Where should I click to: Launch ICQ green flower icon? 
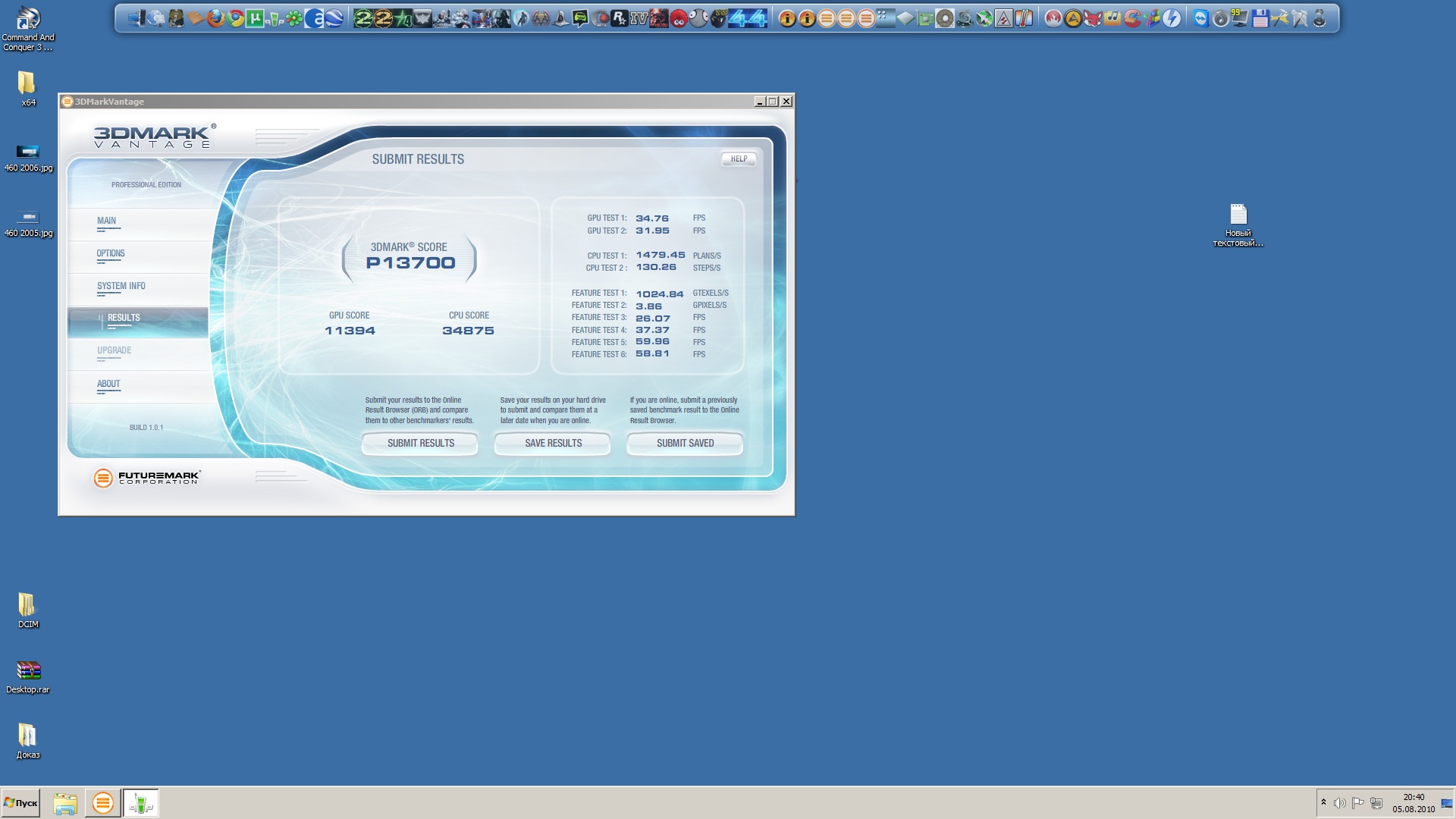[x=294, y=18]
